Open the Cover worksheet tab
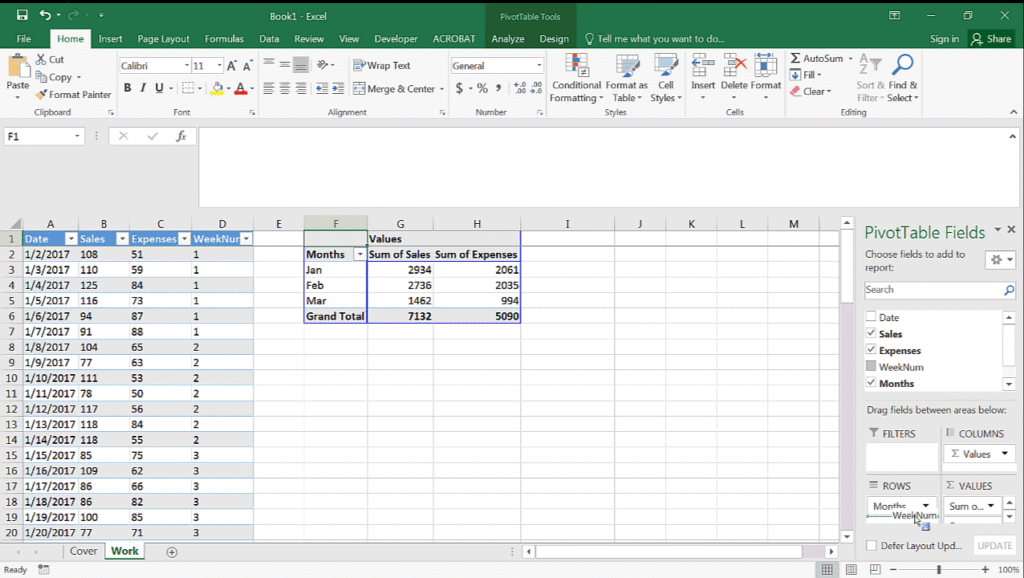The image size is (1024, 578). pyautogui.click(x=83, y=551)
